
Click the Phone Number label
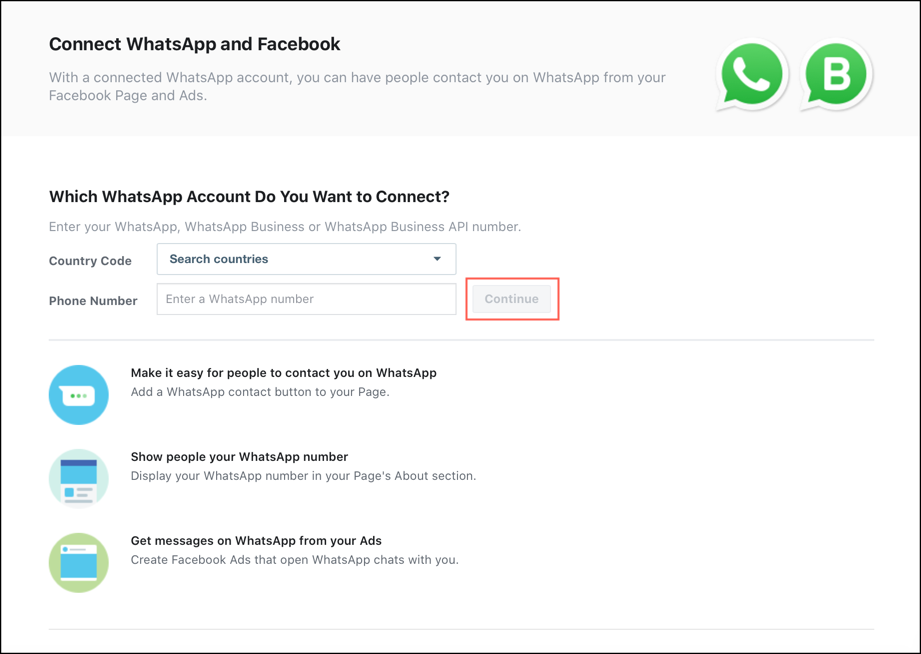pyautogui.click(x=93, y=301)
